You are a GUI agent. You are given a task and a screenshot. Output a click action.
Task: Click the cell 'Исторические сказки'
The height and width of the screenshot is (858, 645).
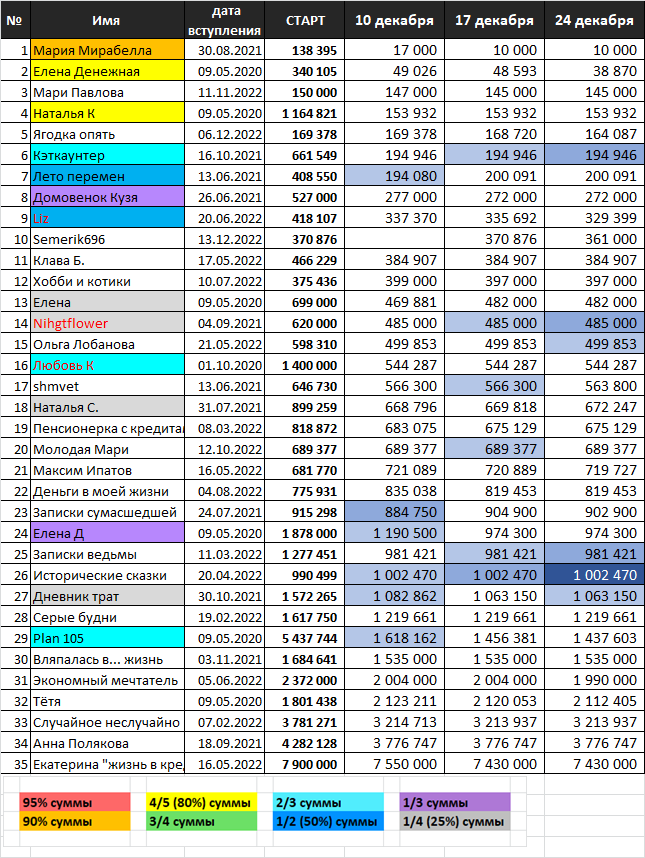click(x=107, y=575)
